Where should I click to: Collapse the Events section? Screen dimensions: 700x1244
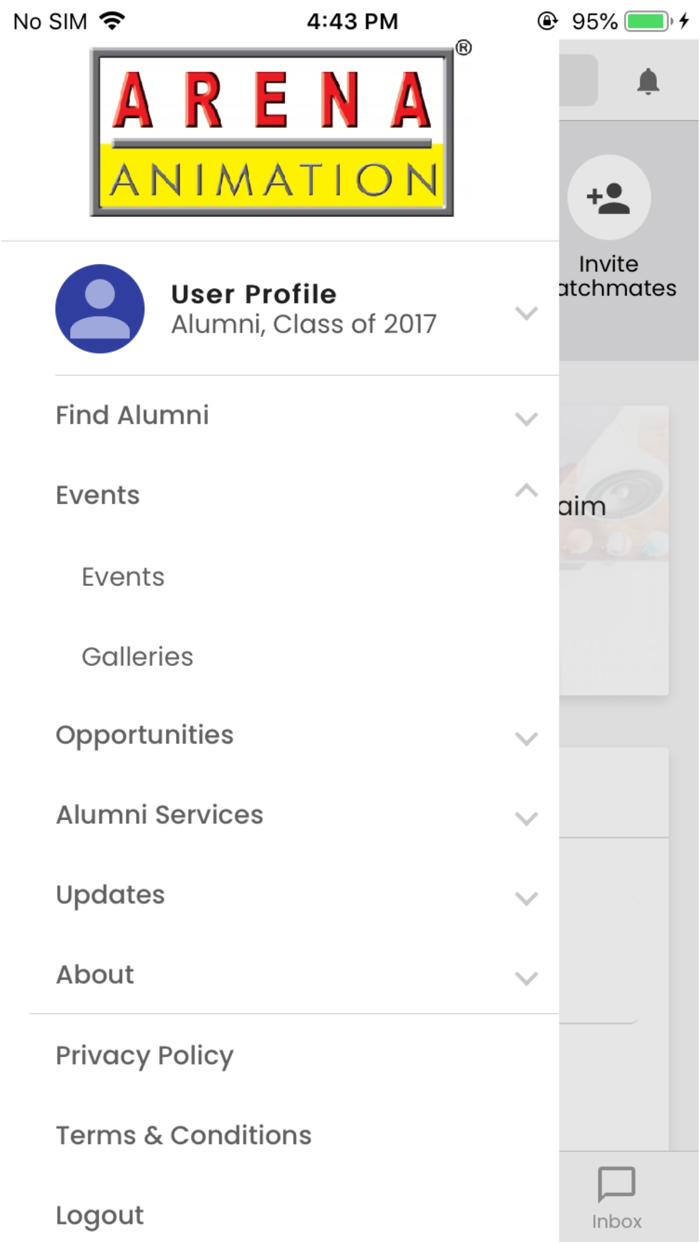click(x=525, y=490)
